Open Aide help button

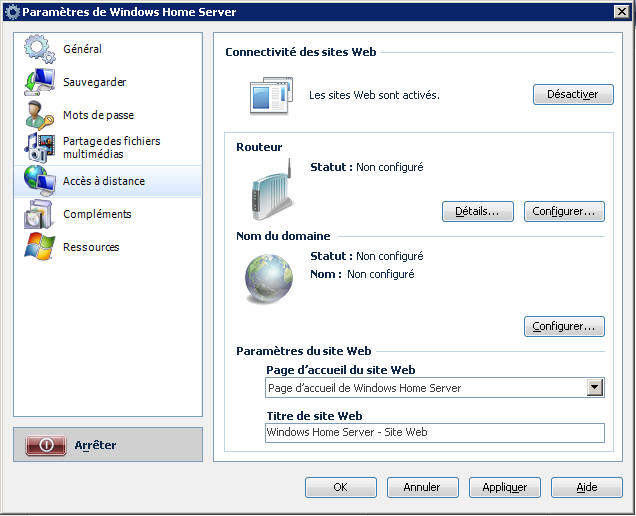[x=587, y=487]
